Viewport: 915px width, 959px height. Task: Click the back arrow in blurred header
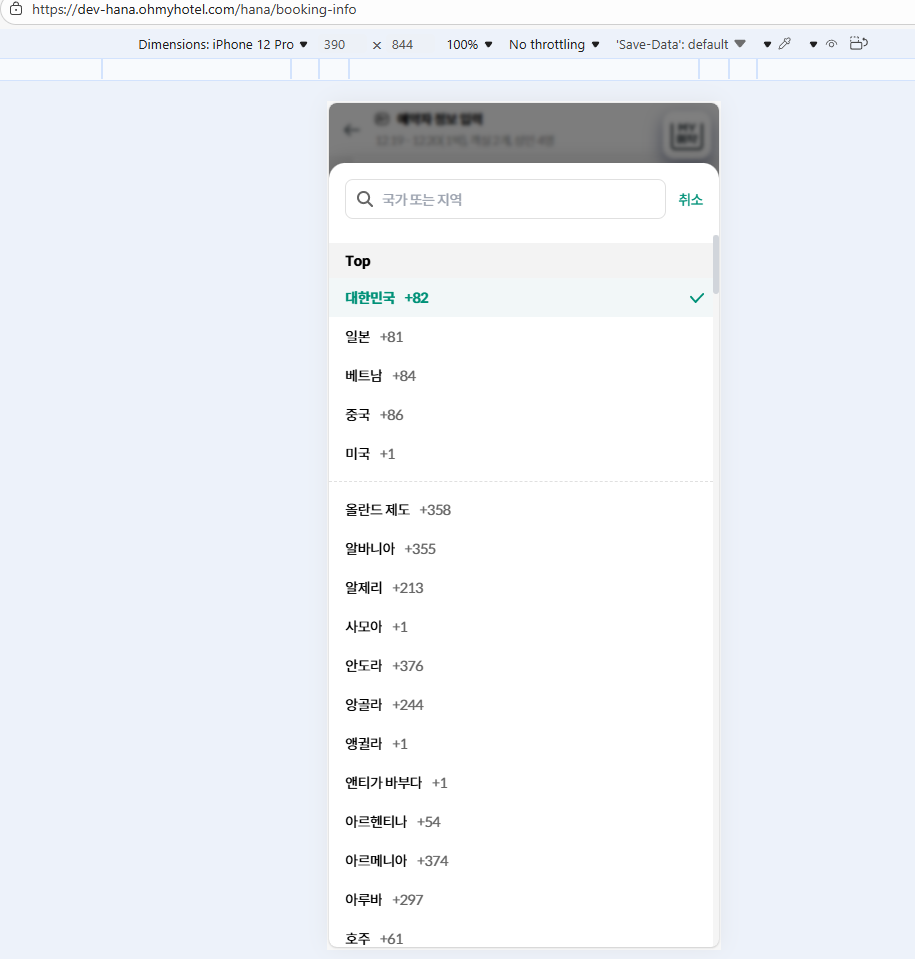pyautogui.click(x=351, y=130)
